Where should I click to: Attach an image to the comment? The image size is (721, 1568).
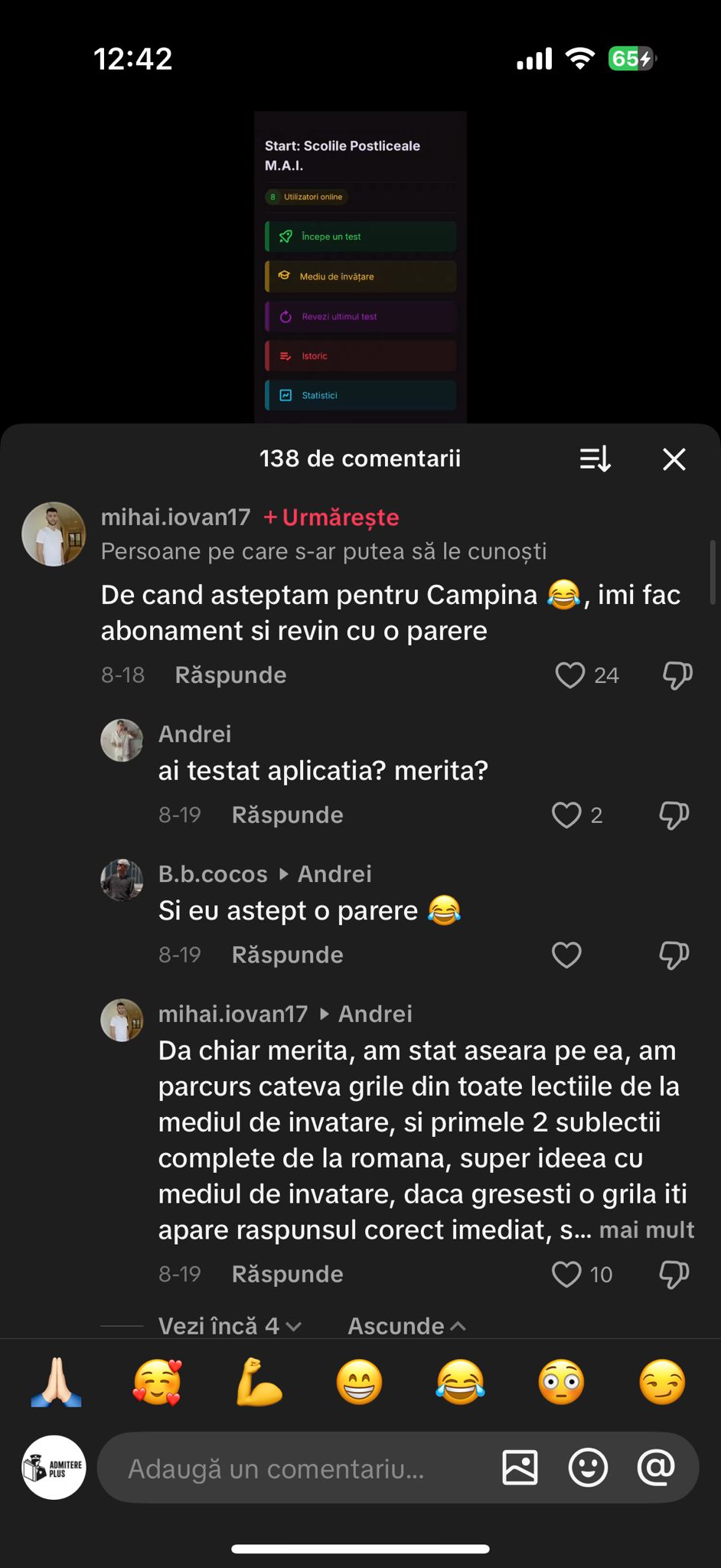[x=520, y=1468]
